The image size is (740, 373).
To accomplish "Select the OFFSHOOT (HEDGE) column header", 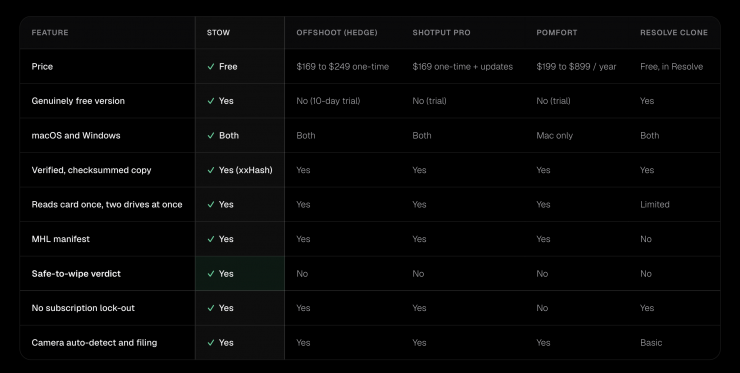I will [x=337, y=33].
